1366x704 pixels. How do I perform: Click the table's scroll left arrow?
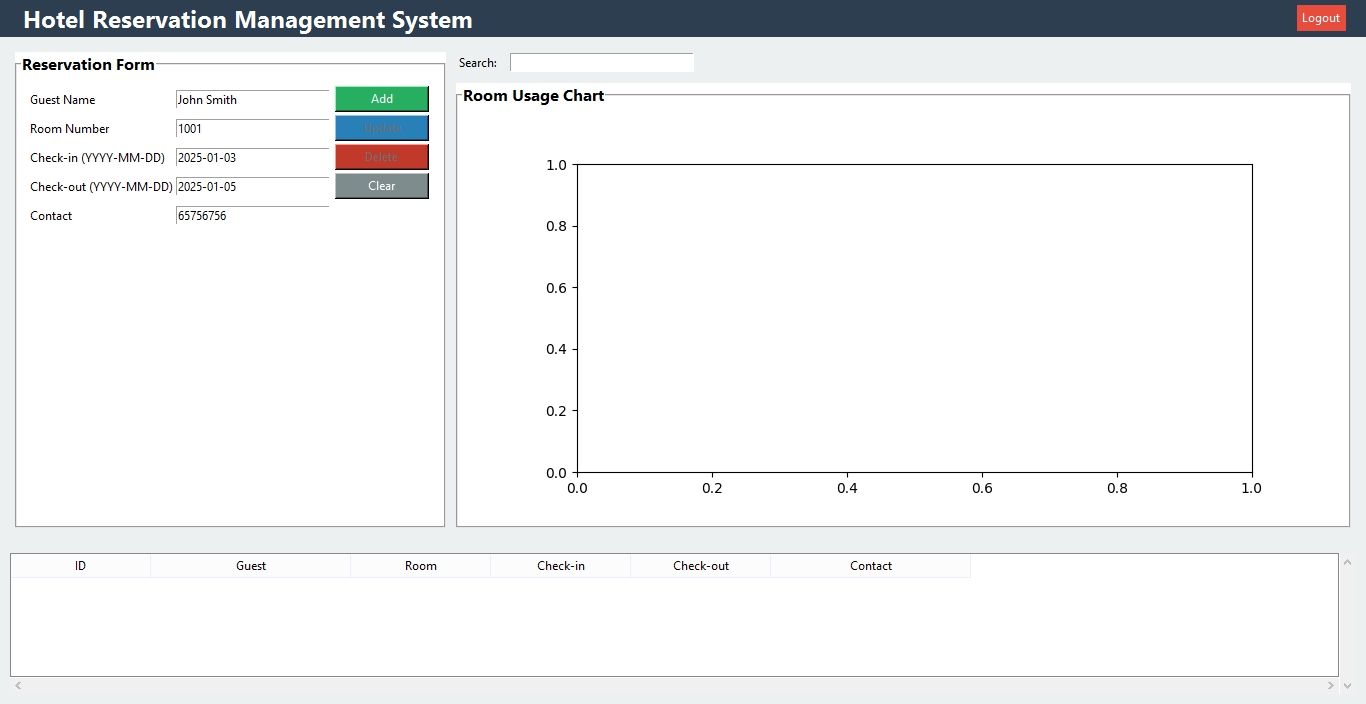(x=18, y=686)
